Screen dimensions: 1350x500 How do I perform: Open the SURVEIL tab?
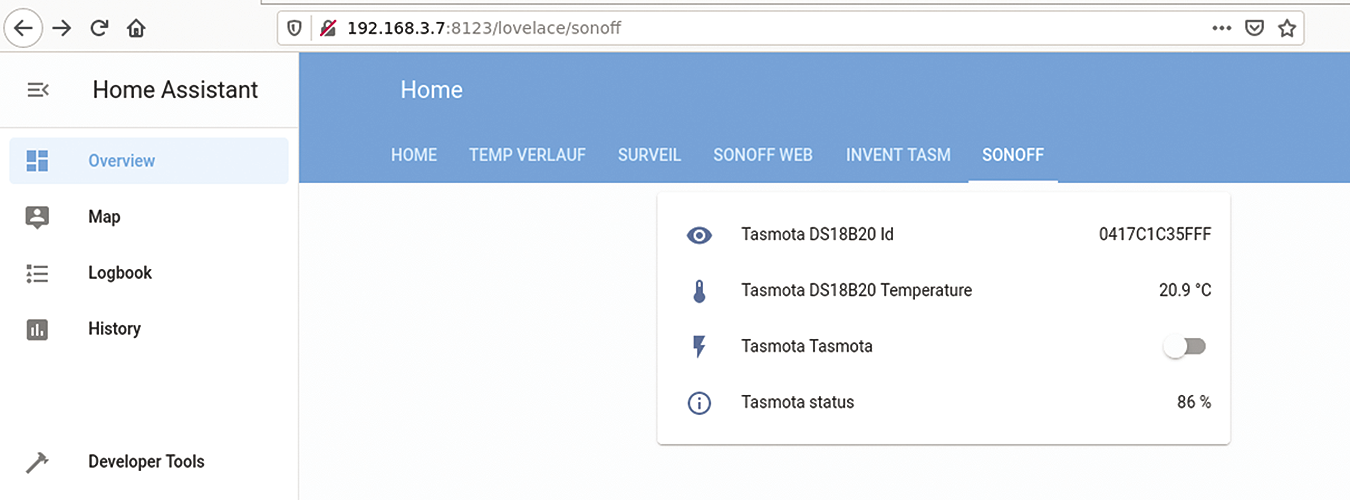(649, 155)
